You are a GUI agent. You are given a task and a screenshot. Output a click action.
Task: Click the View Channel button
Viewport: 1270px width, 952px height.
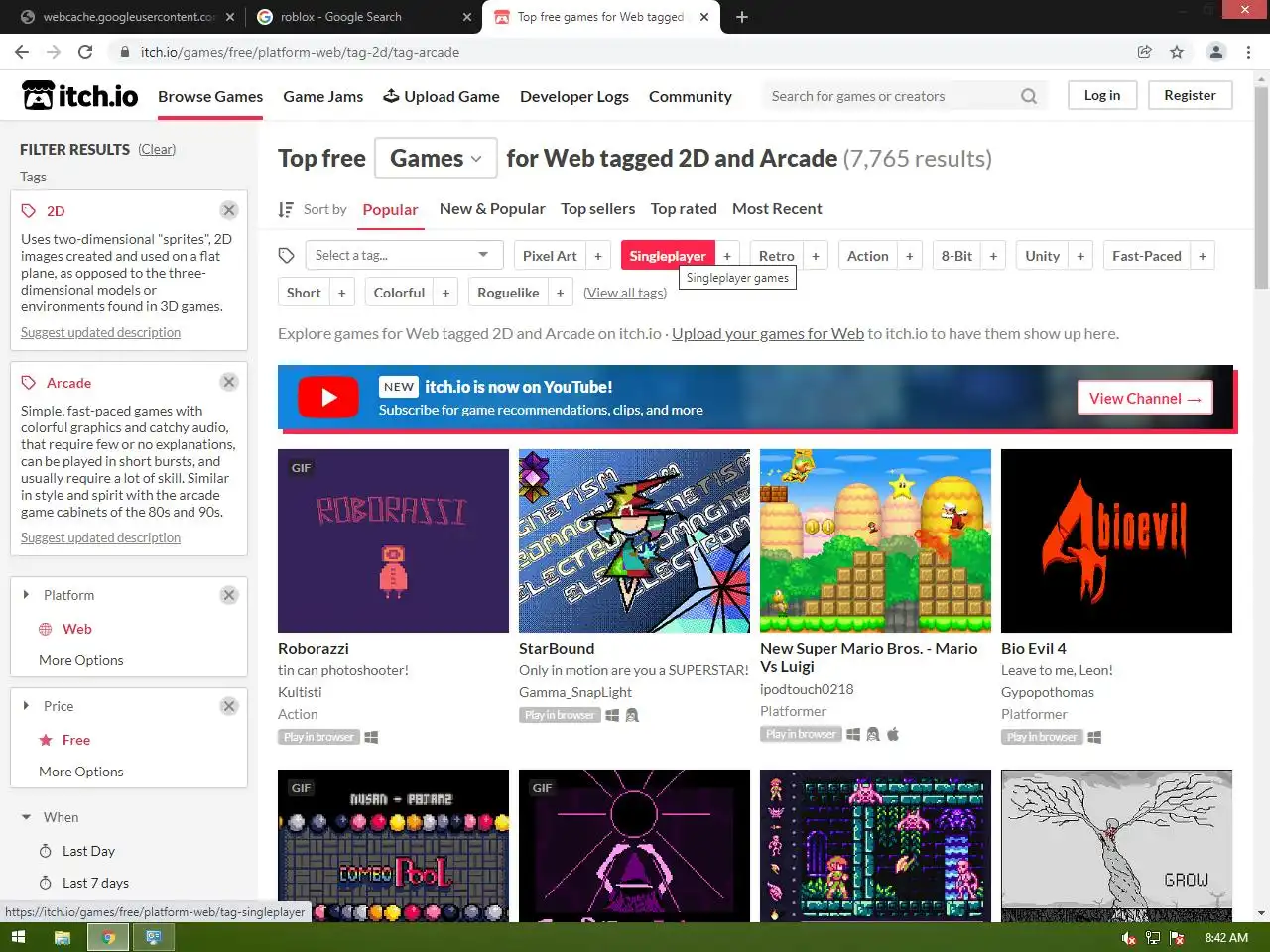[x=1145, y=398]
